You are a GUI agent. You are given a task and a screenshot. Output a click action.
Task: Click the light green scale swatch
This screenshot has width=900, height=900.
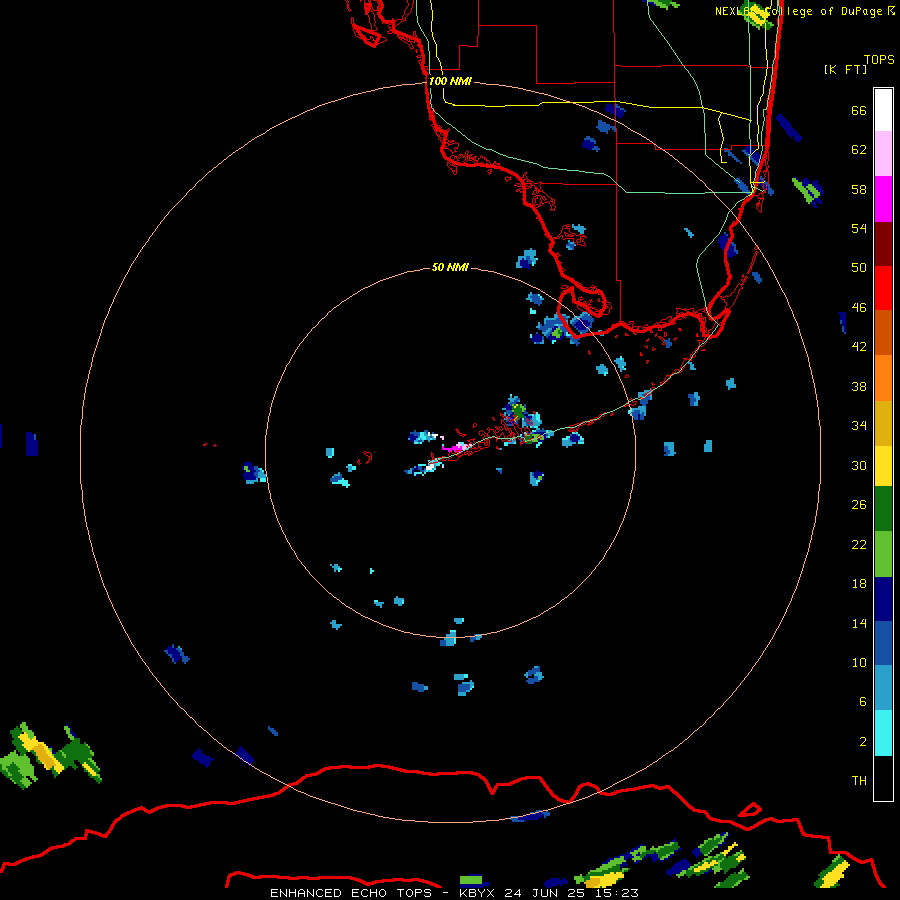click(x=883, y=554)
